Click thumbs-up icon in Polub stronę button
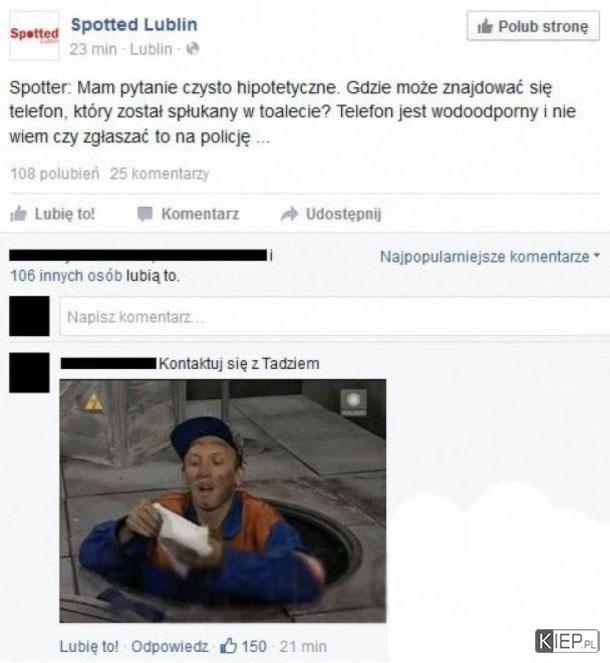Screen dimensions: 610x663 pyautogui.click(x=485, y=26)
